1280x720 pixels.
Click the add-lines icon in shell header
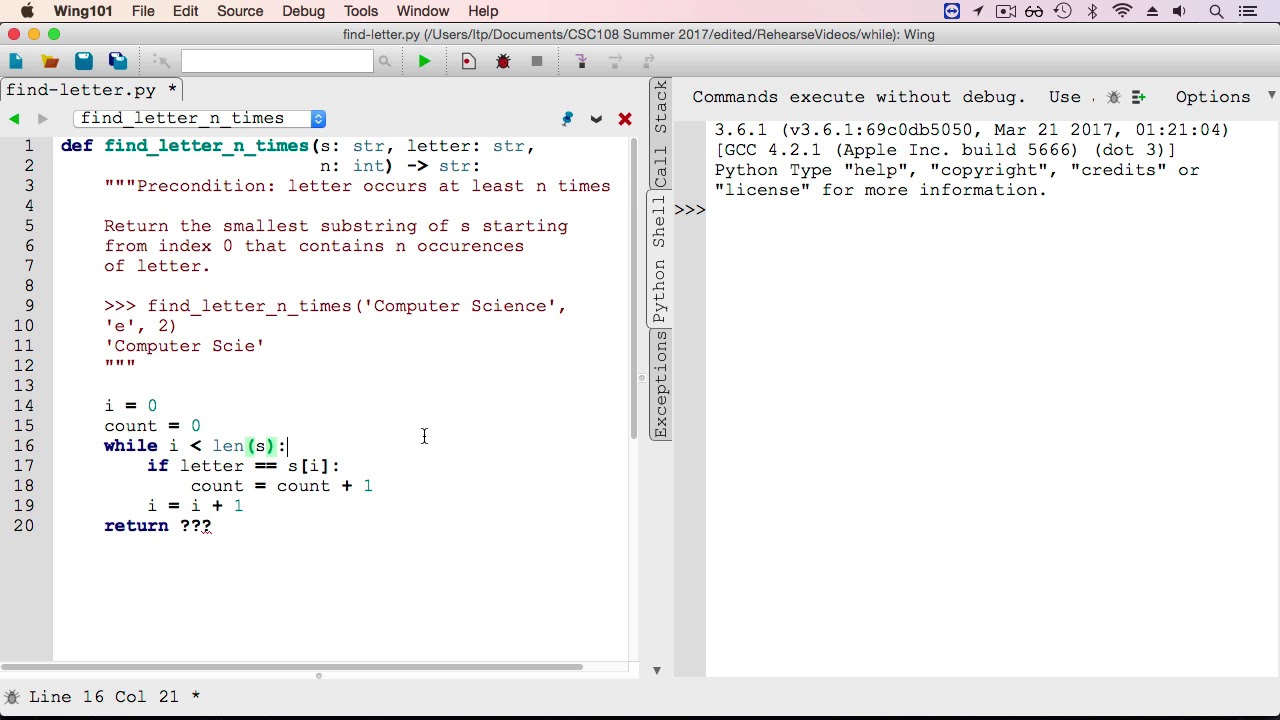pos(1139,97)
